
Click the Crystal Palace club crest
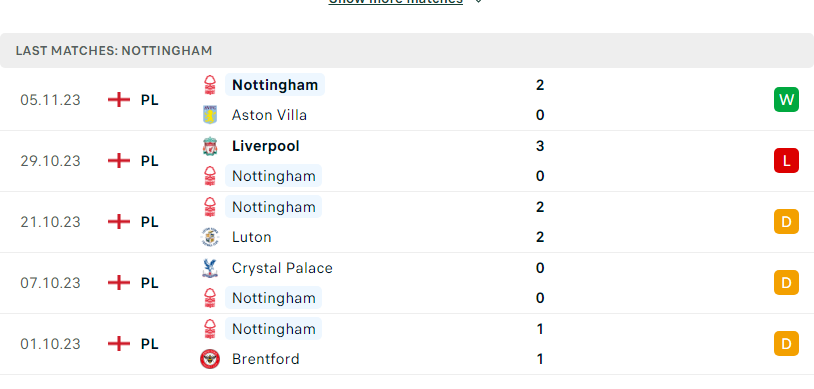pos(210,268)
